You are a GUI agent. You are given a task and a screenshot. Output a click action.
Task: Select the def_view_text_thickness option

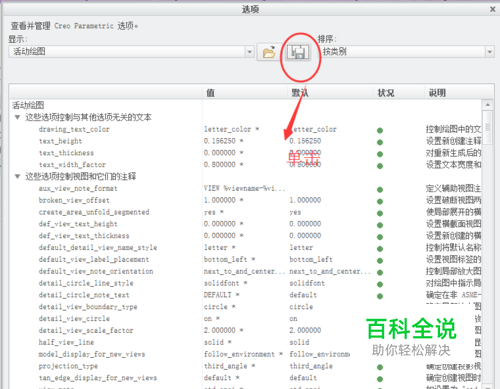pos(84,236)
